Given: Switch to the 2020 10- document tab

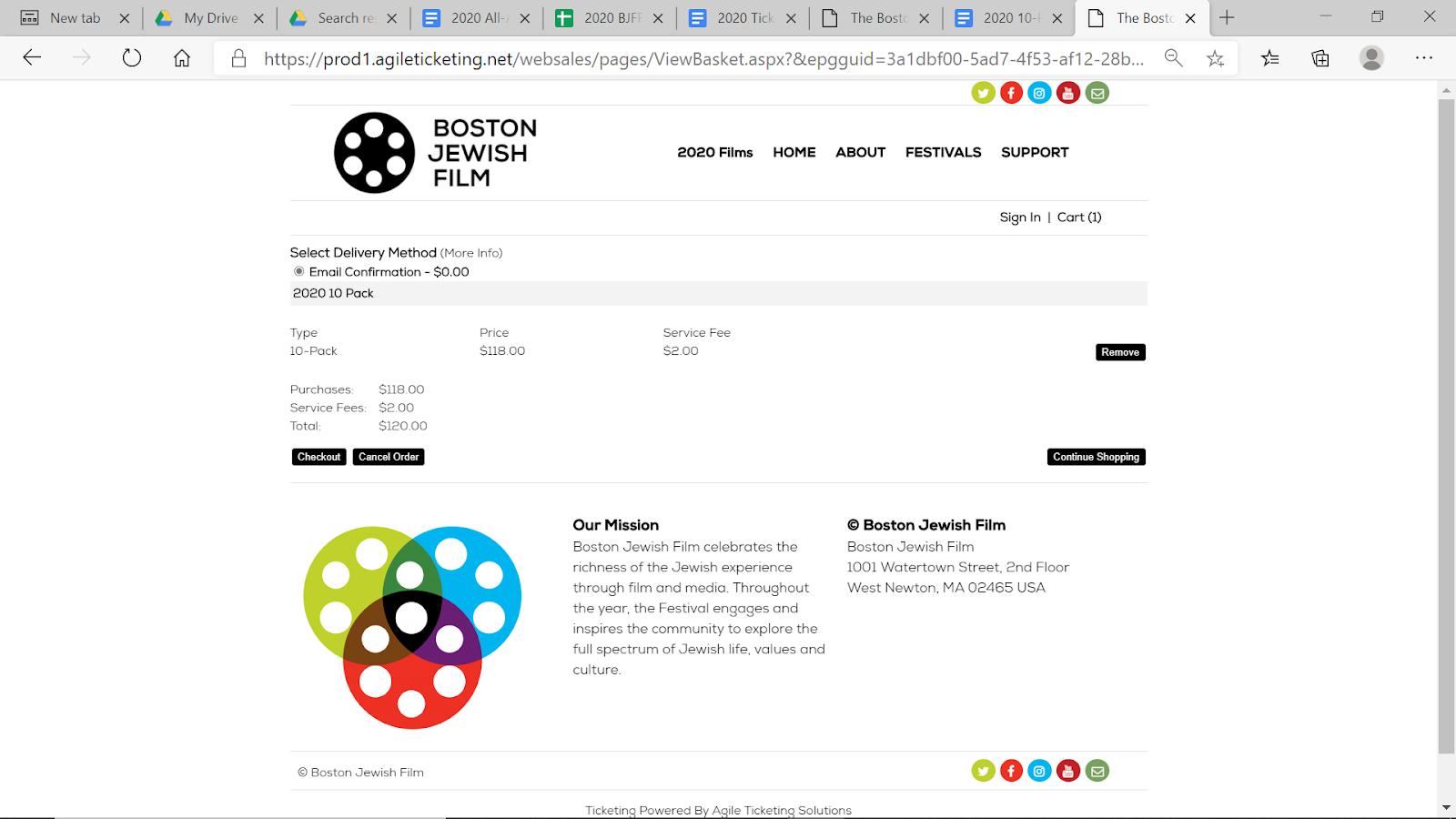Looking at the screenshot, I should [1010, 18].
